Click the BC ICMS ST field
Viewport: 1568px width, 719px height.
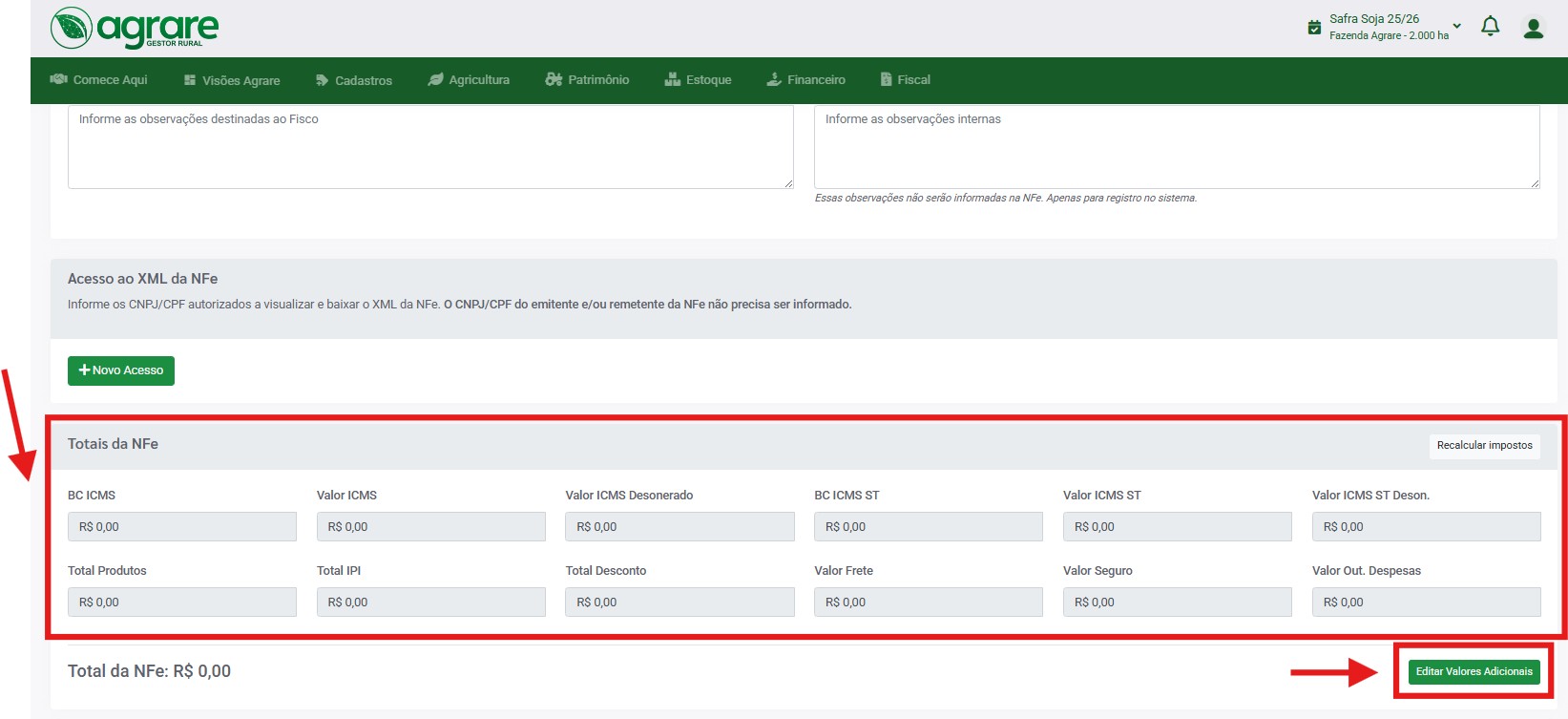929,527
